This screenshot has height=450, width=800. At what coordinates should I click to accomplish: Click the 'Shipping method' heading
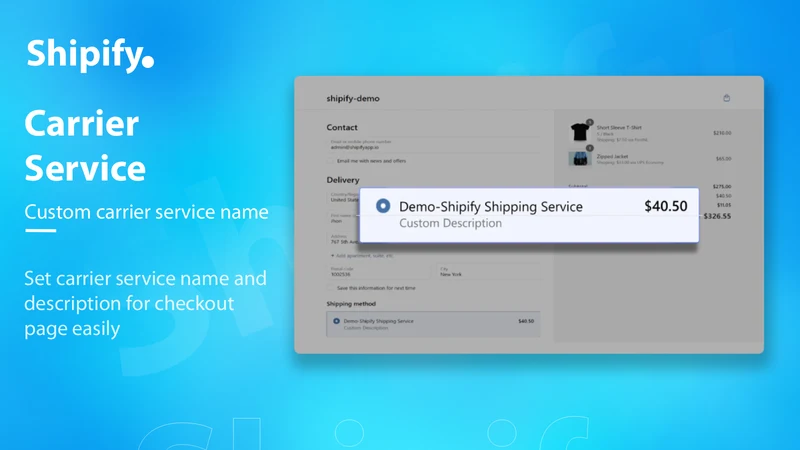[351, 304]
